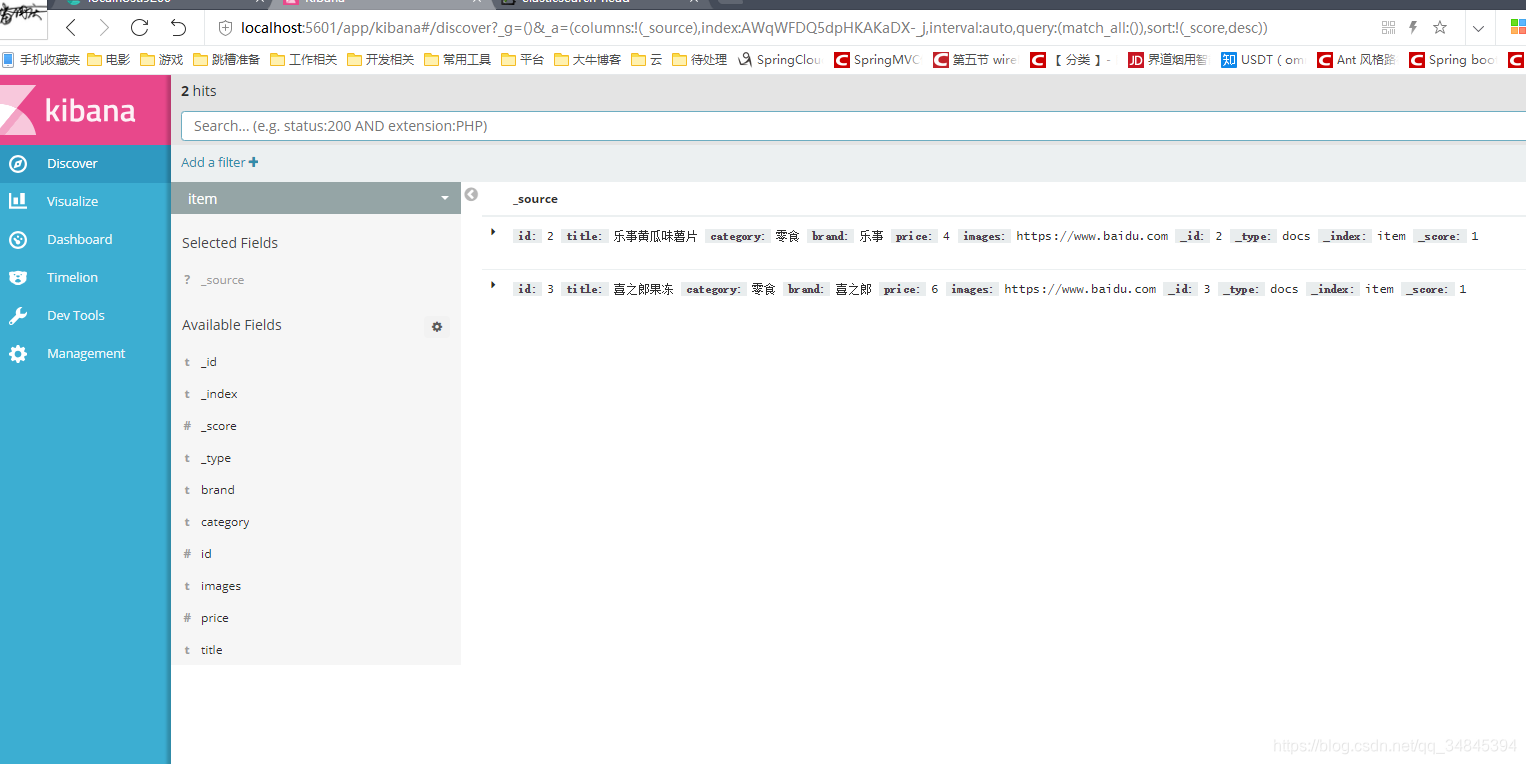
Task: Expand the document row with id 2
Action: click(493, 232)
